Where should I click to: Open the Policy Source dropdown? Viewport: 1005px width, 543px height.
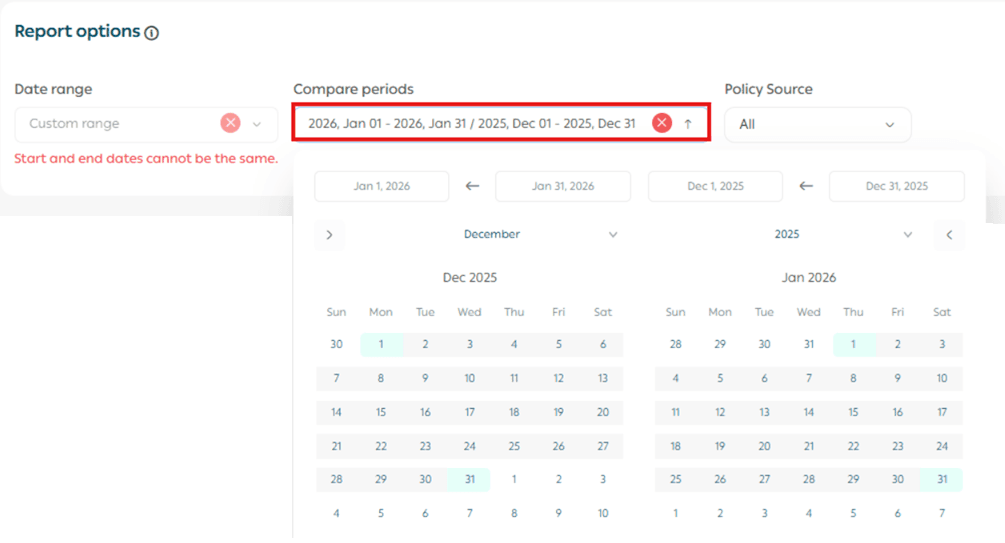tap(817, 125)
